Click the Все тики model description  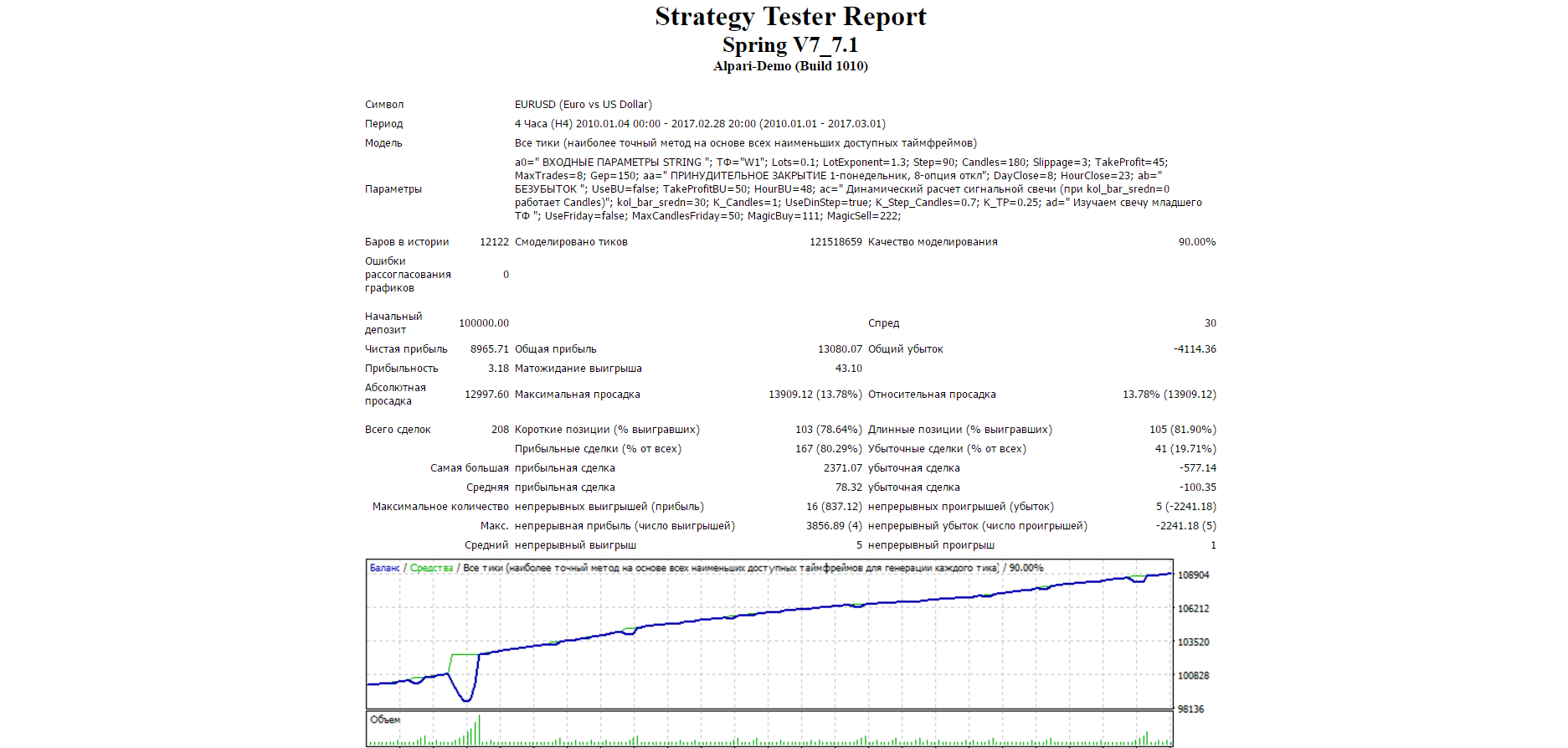pos(746,143)
